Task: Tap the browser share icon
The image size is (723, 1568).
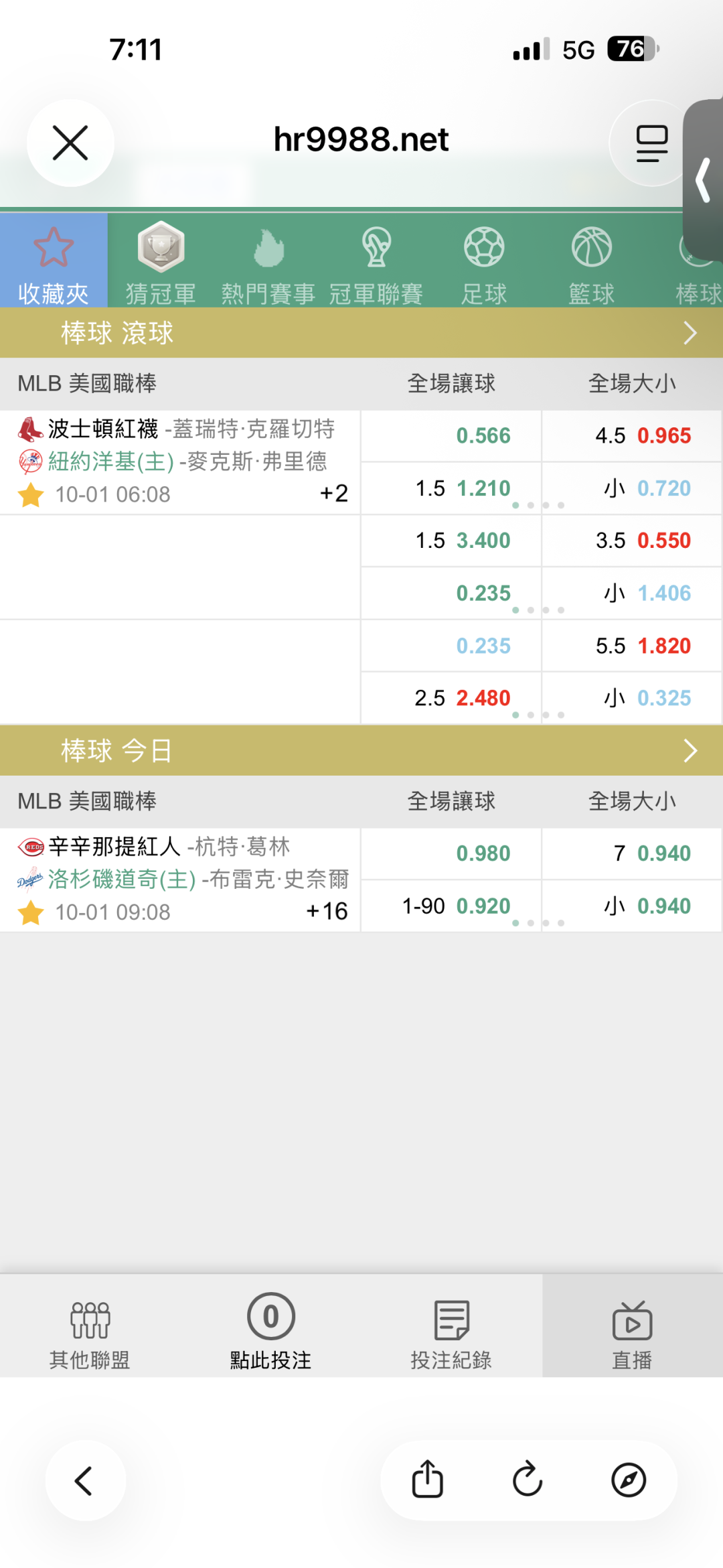Action: (x=427, y=1480)
